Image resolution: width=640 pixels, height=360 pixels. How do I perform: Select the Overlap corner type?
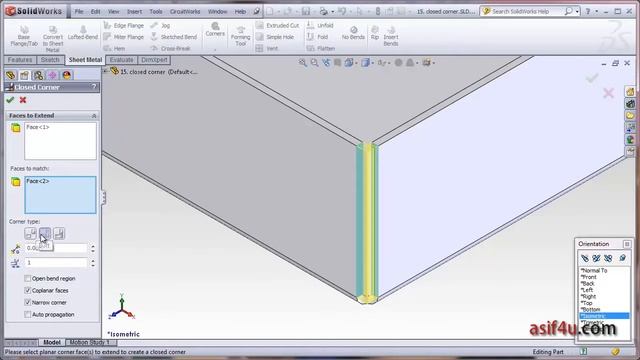tap(45, 233)
